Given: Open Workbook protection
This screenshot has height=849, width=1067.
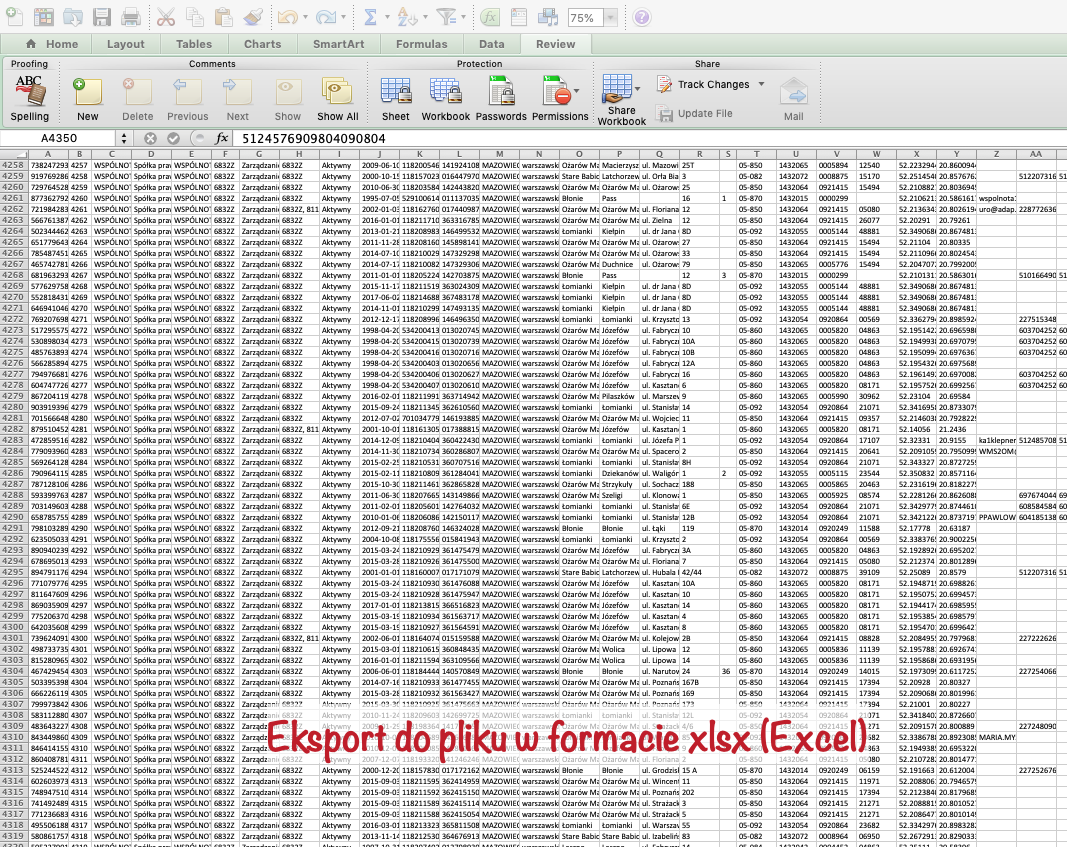Looking at the screenshot, I should (x=445, y=98).
